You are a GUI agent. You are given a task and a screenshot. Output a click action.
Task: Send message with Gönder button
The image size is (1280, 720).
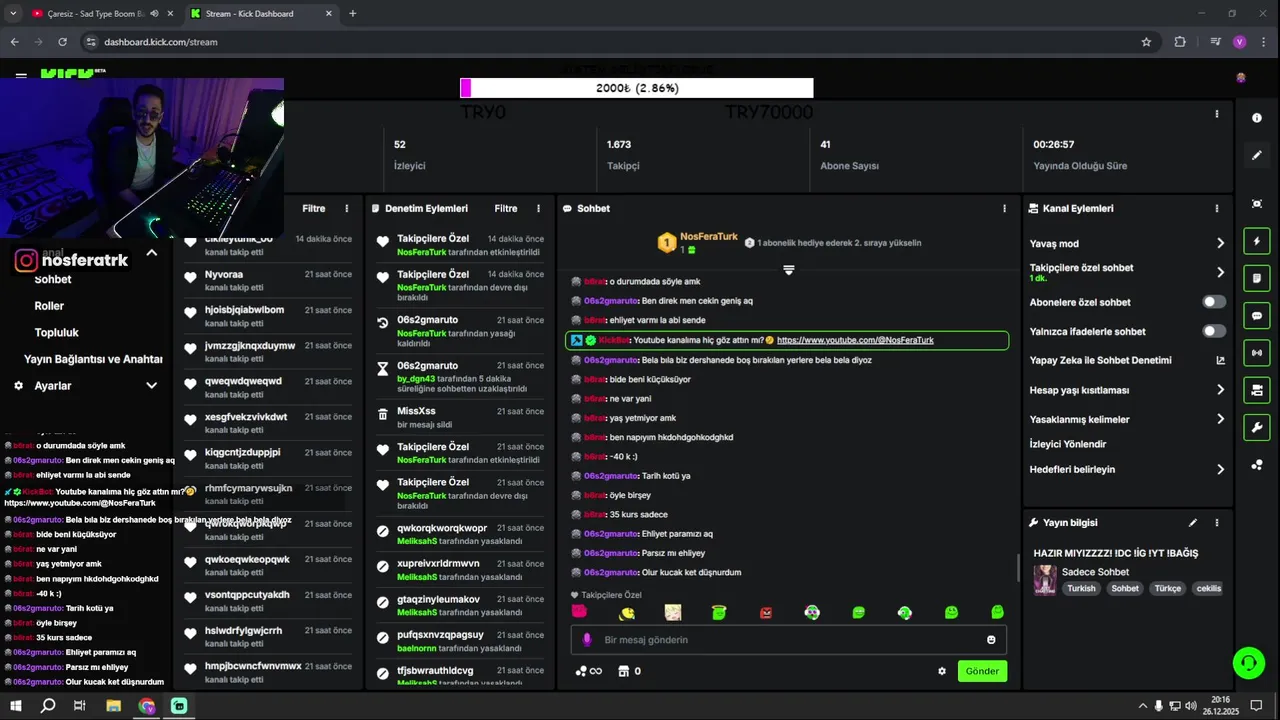click(982, 671)
